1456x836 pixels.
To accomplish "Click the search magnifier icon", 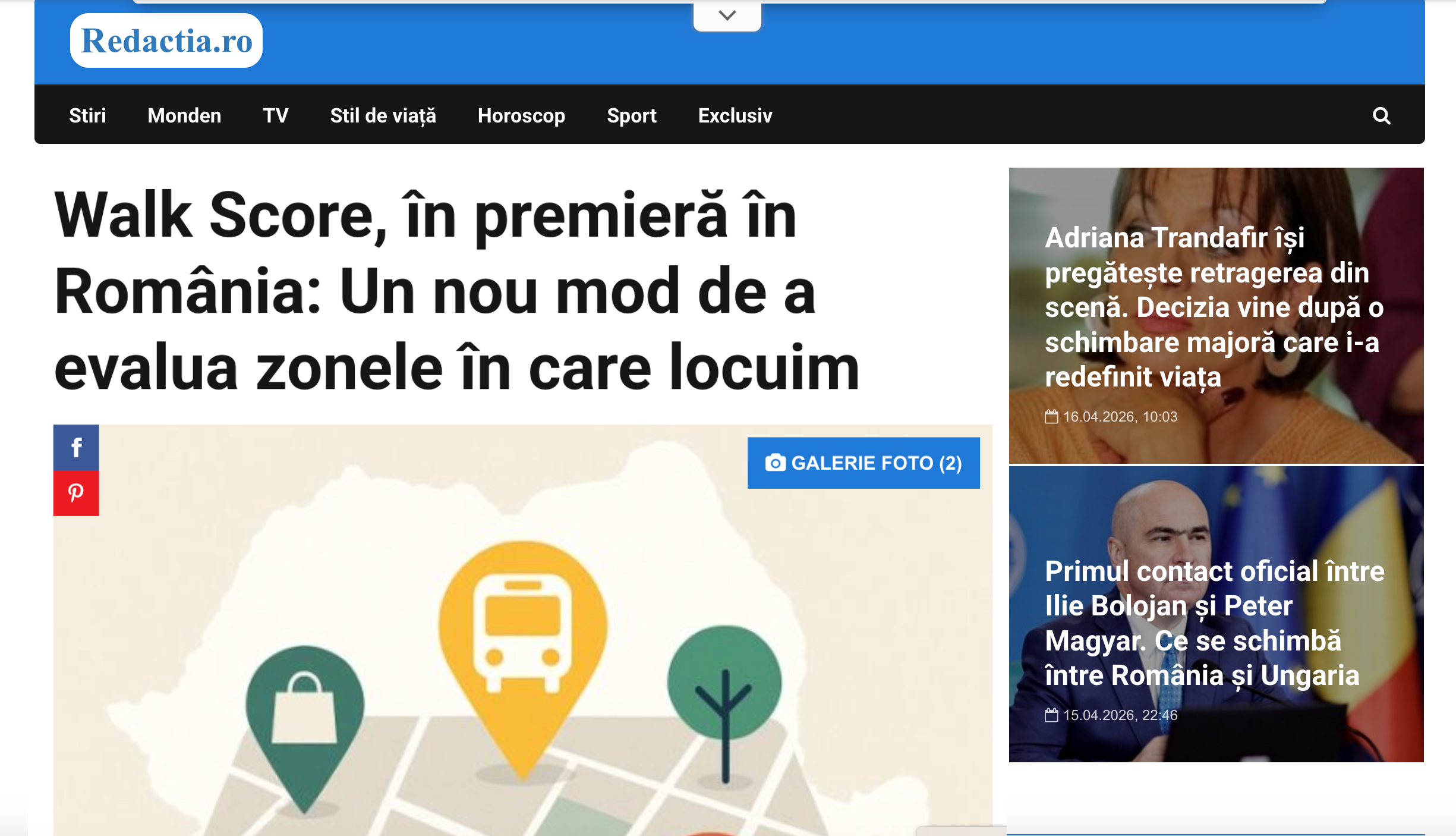I will [1381, 115].
